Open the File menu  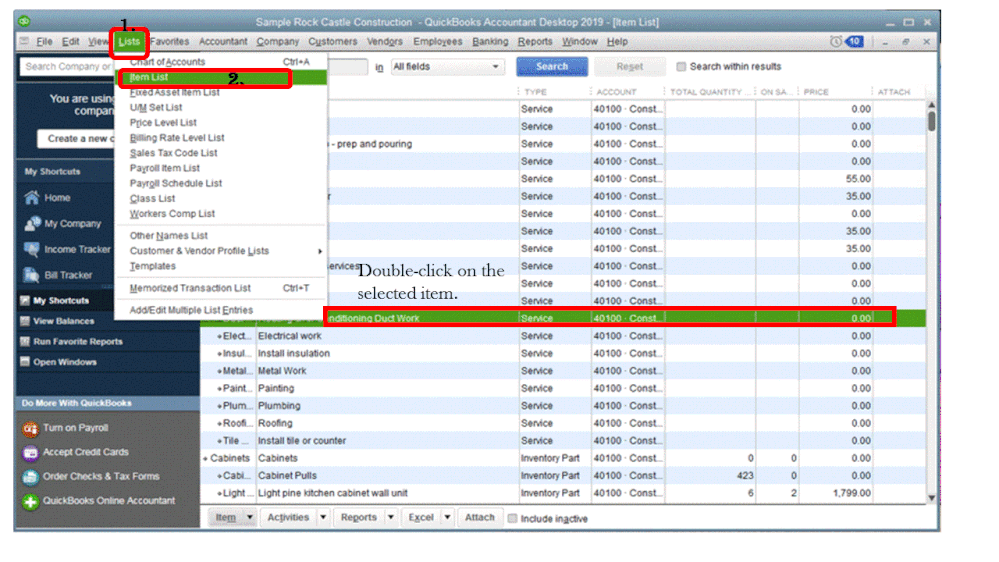coord(44,41)
